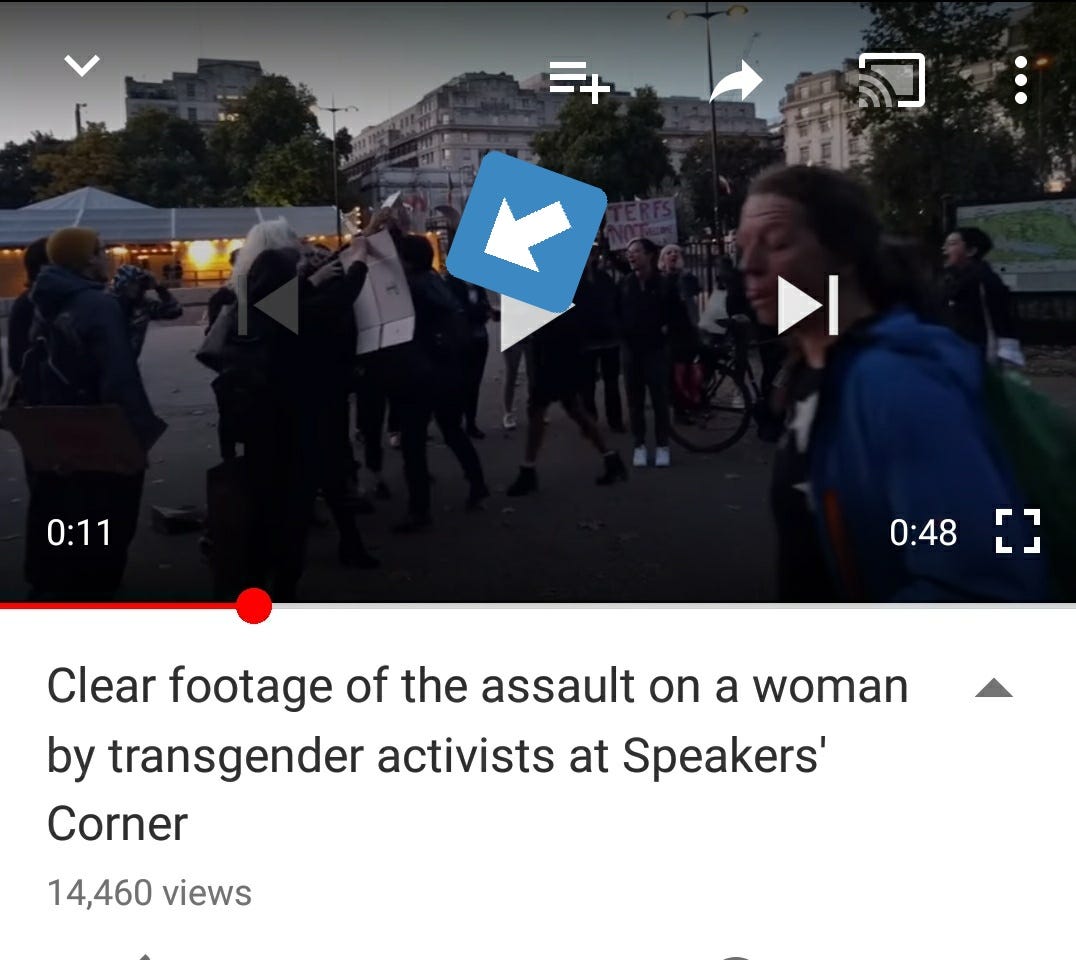Seek back on the red played progress section
This screenshot has height=960, width=1076.
tap(117, 606)
